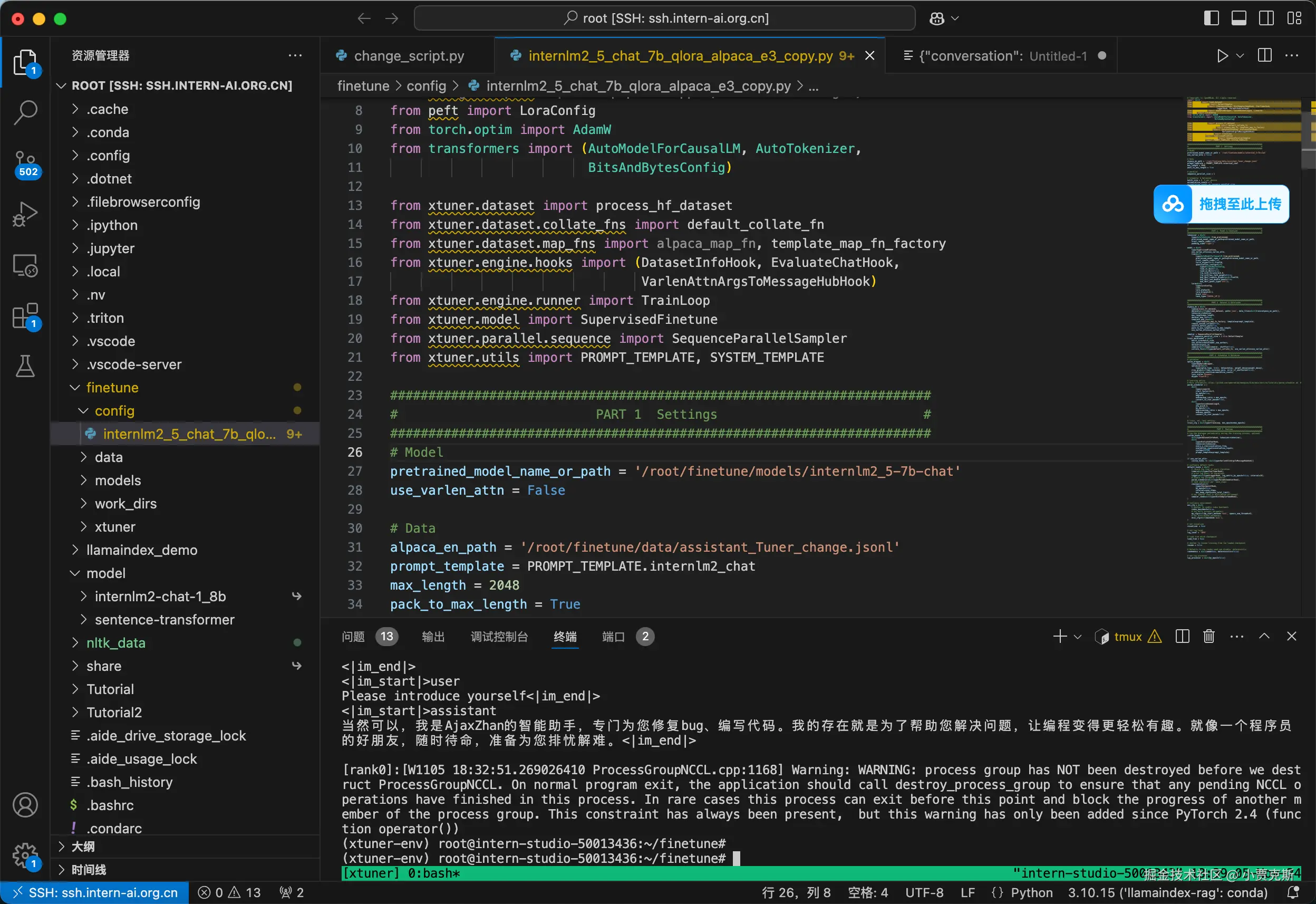
Task: Click the command center search field
Action: point(664,18)
